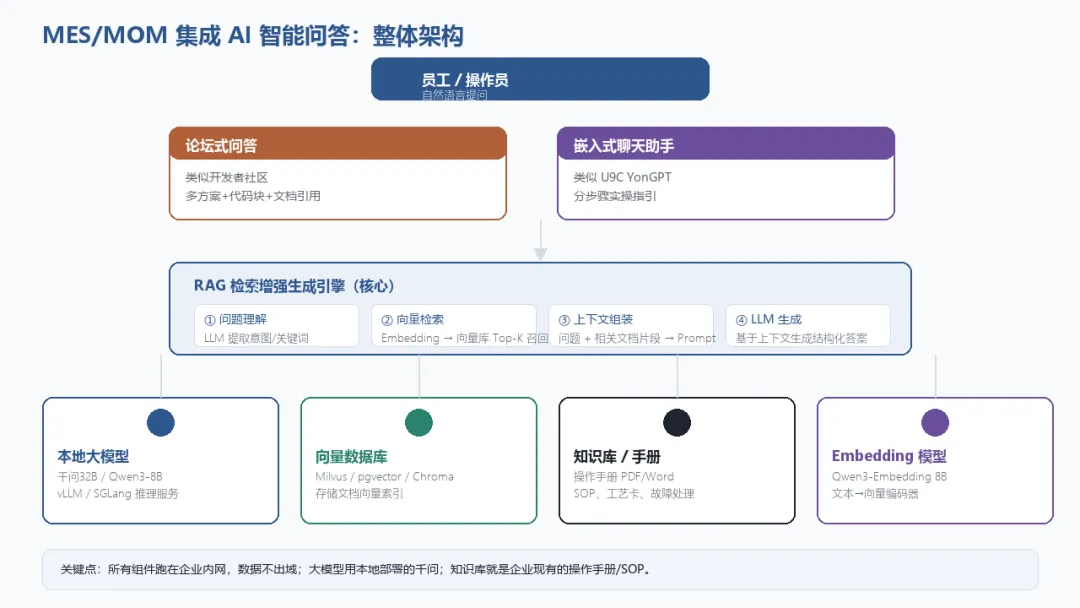Click the text SOP、工艺卡、故障处理
Image resolution: width=1080 pixels, height=608 pixels.
click(x=634, y=494)
